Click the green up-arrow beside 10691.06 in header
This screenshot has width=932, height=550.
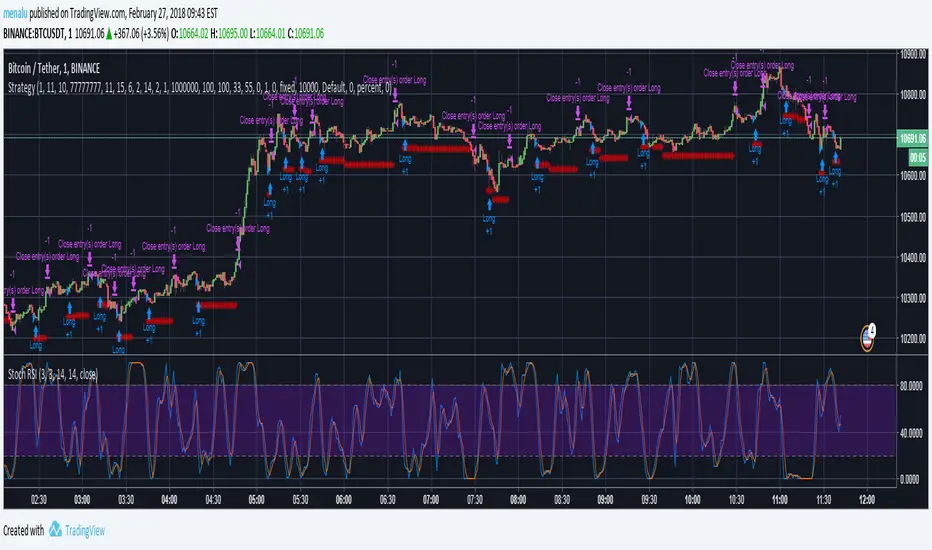click(x=109, y=34)
